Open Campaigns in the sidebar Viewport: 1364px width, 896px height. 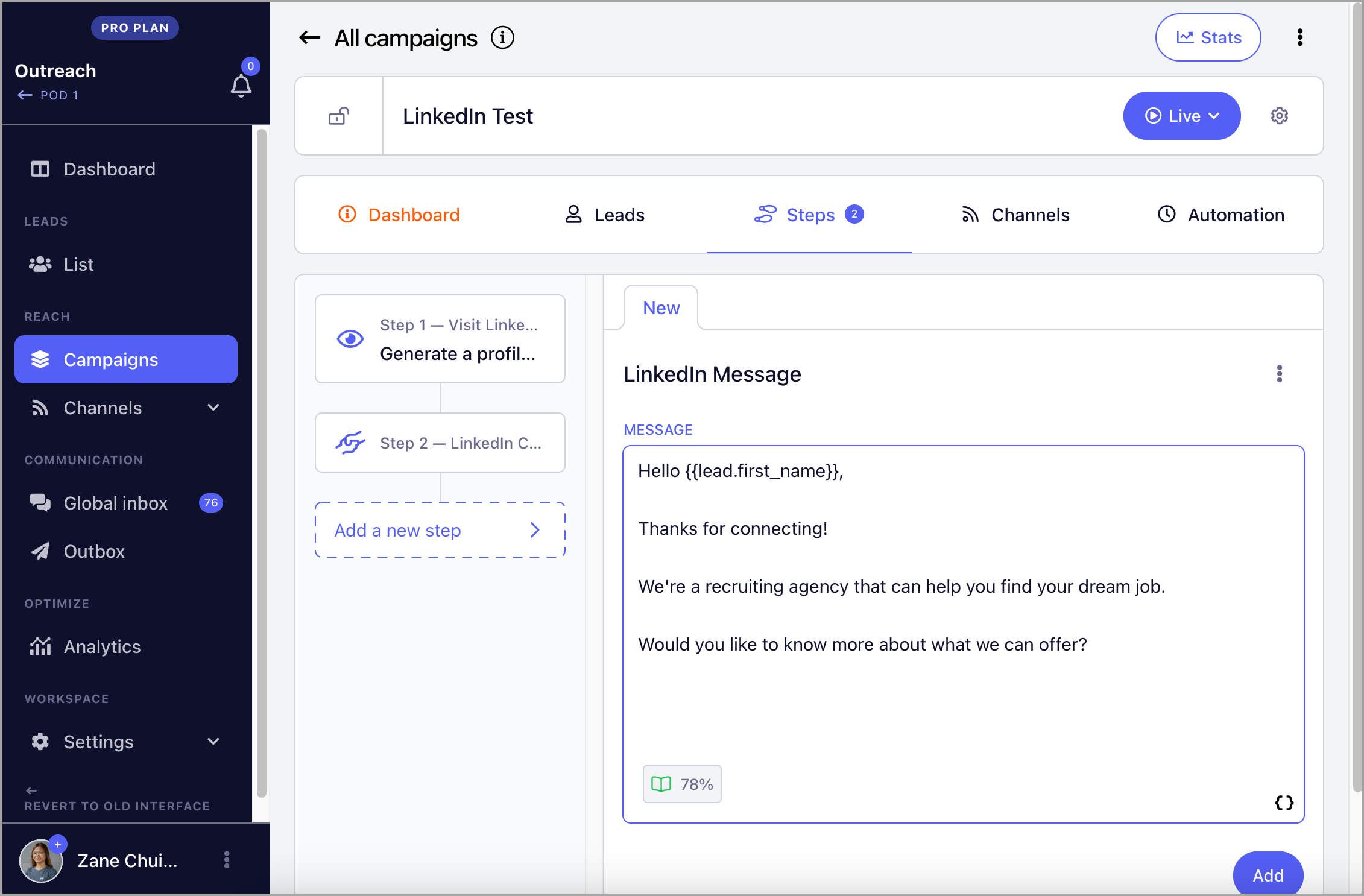tap(126, 359)
